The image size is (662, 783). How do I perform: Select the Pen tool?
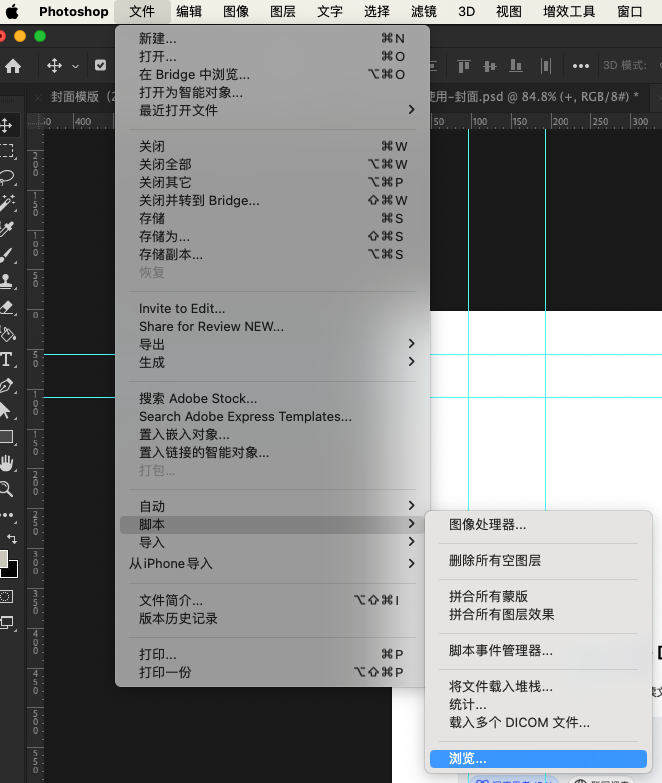tap(6, 385)
